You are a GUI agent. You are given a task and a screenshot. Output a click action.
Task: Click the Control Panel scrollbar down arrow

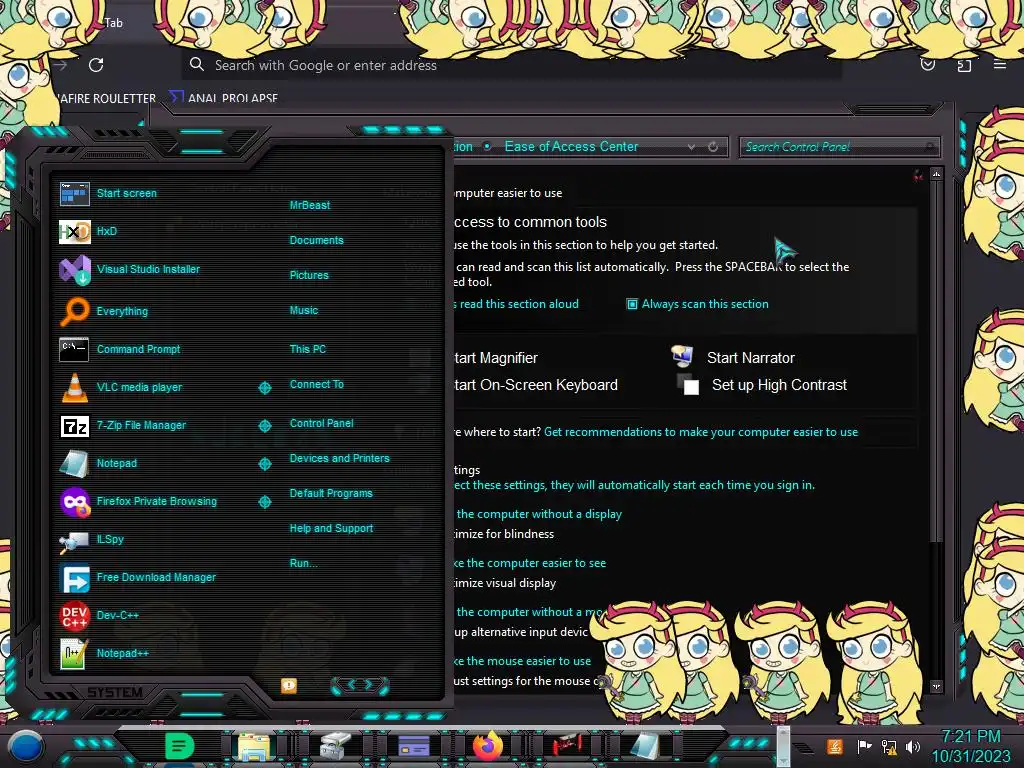coord(936,686)
